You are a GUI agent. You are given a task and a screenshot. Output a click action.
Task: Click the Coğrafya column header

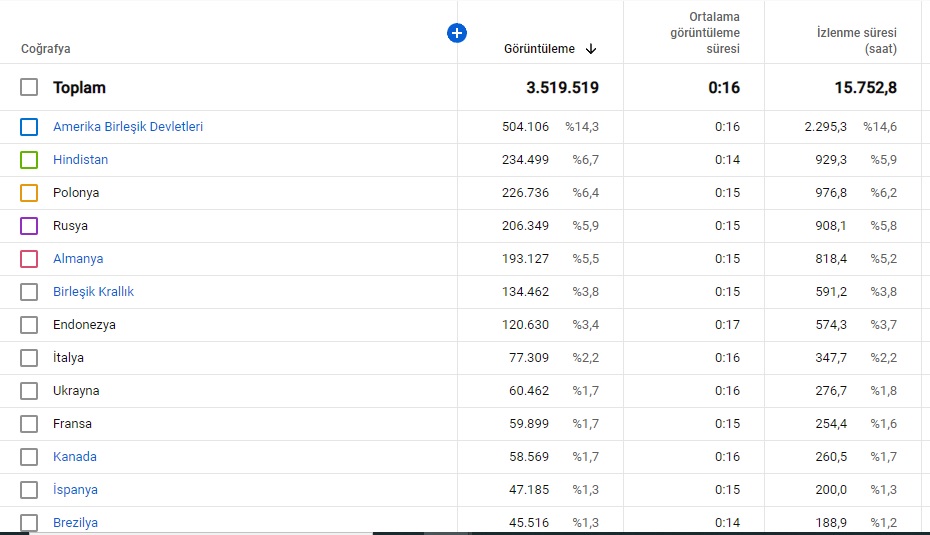click(46, 49)
